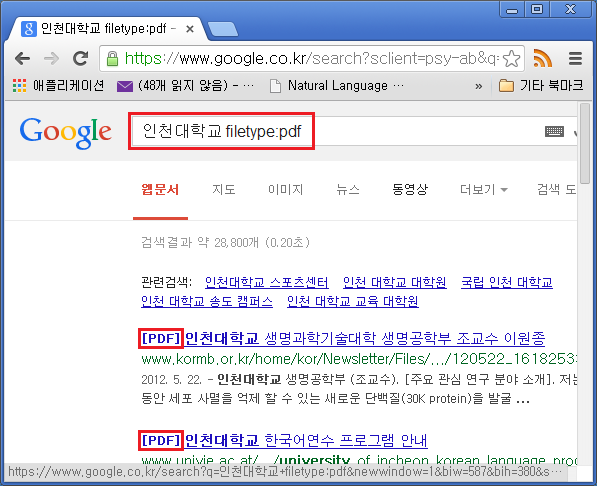Click the green SSL padlock icon
Screen dimensions: 597x486
(x=112, y=59)
